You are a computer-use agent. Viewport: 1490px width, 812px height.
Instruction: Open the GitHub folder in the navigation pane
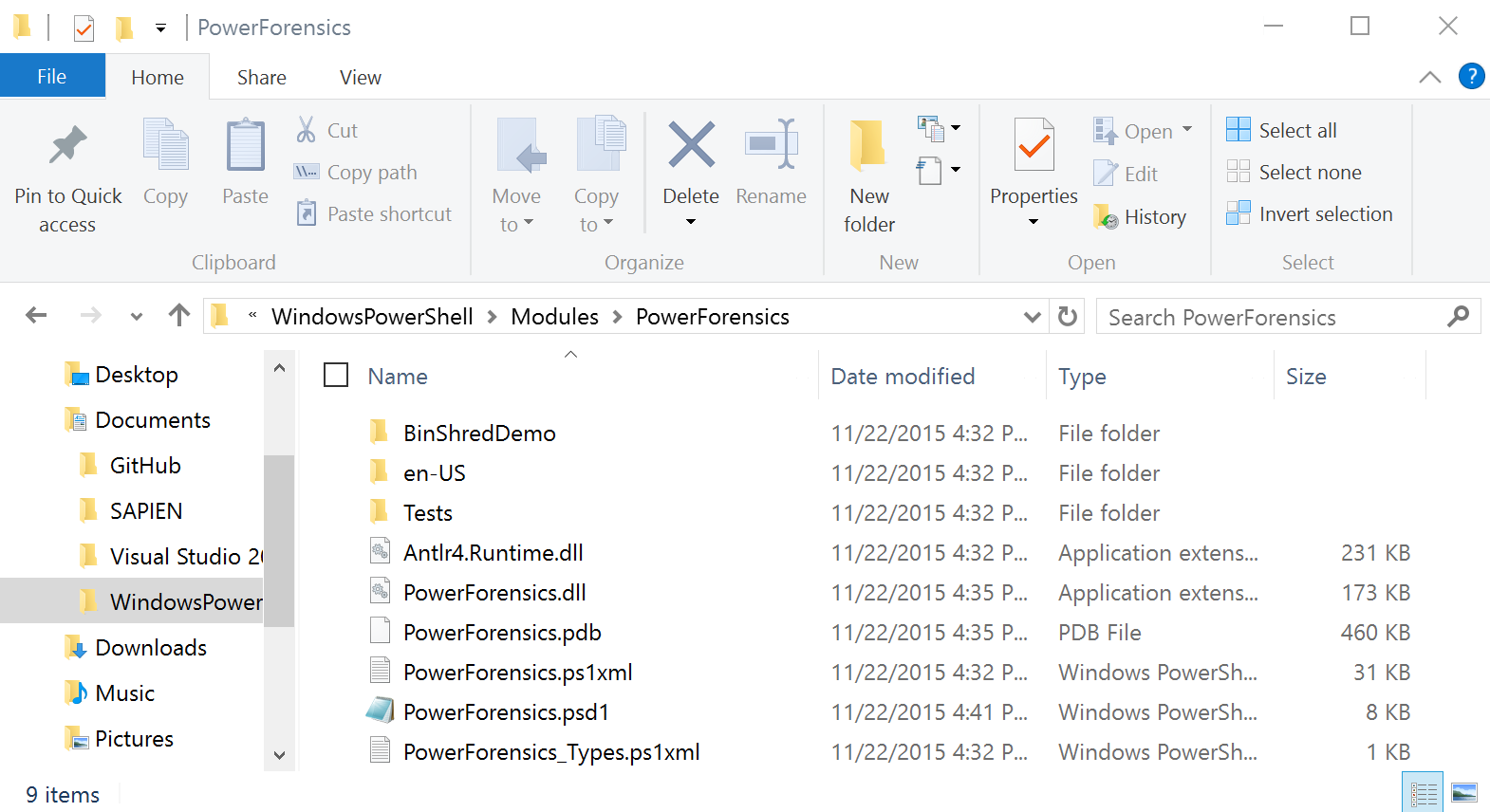pyautogui.click(x=145, y=466)
